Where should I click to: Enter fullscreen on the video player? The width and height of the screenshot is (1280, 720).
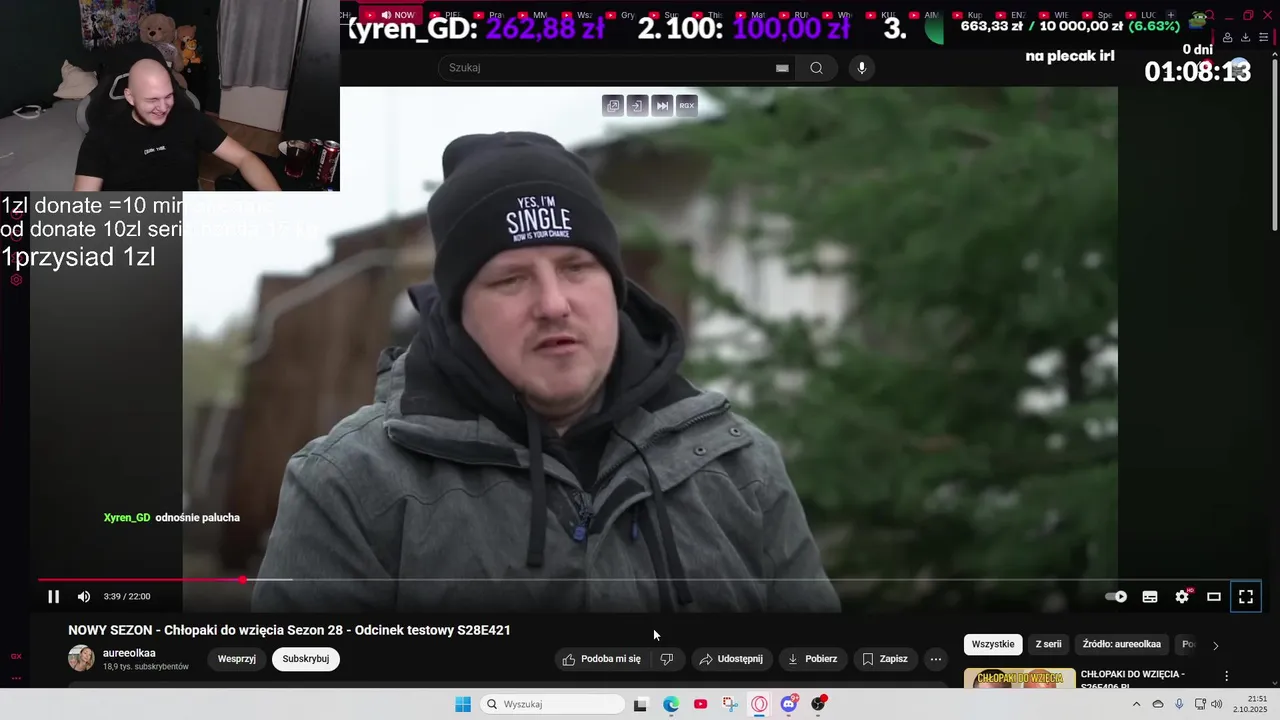[1246, 597]
